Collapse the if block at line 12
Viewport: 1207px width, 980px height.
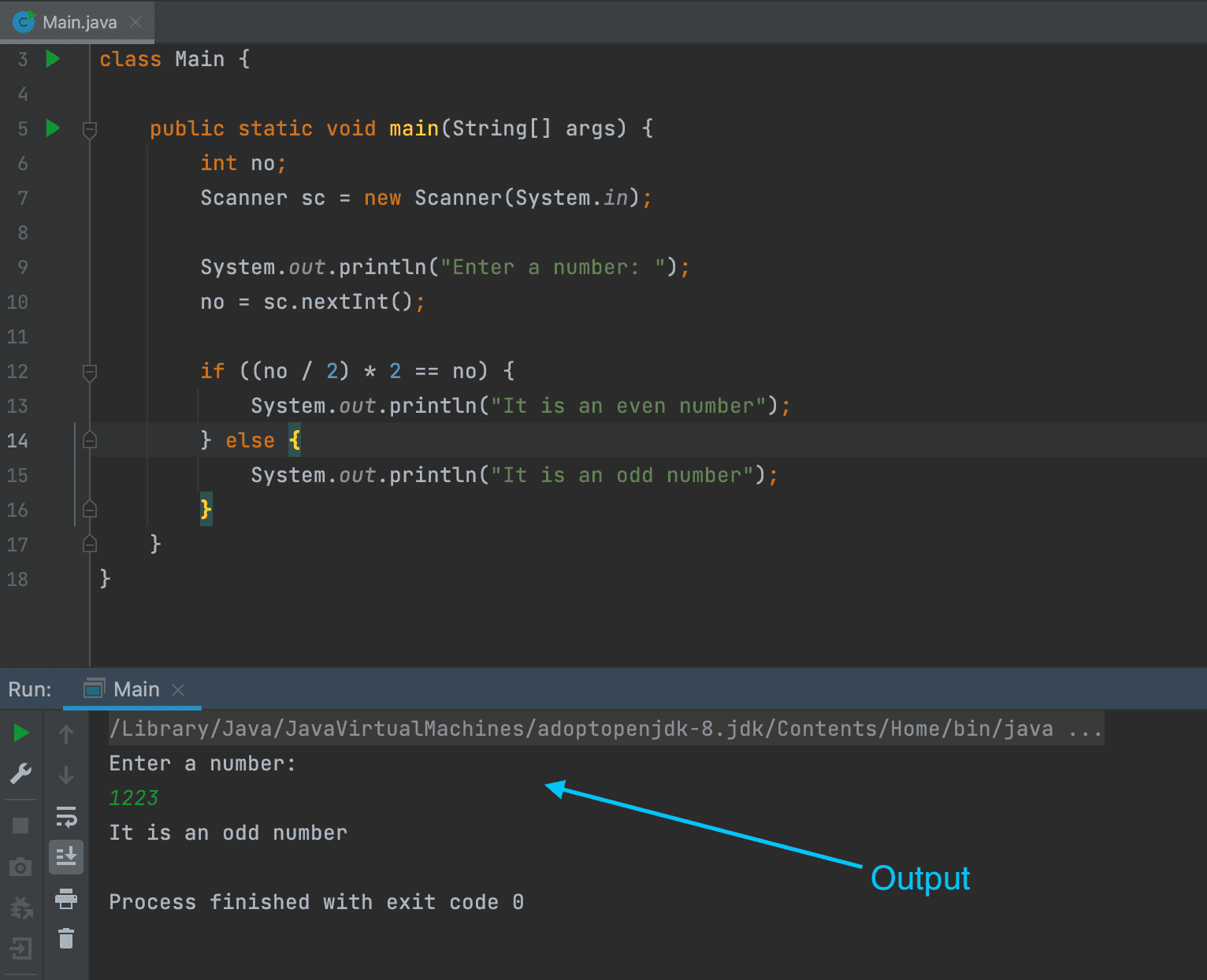(89, 372)
